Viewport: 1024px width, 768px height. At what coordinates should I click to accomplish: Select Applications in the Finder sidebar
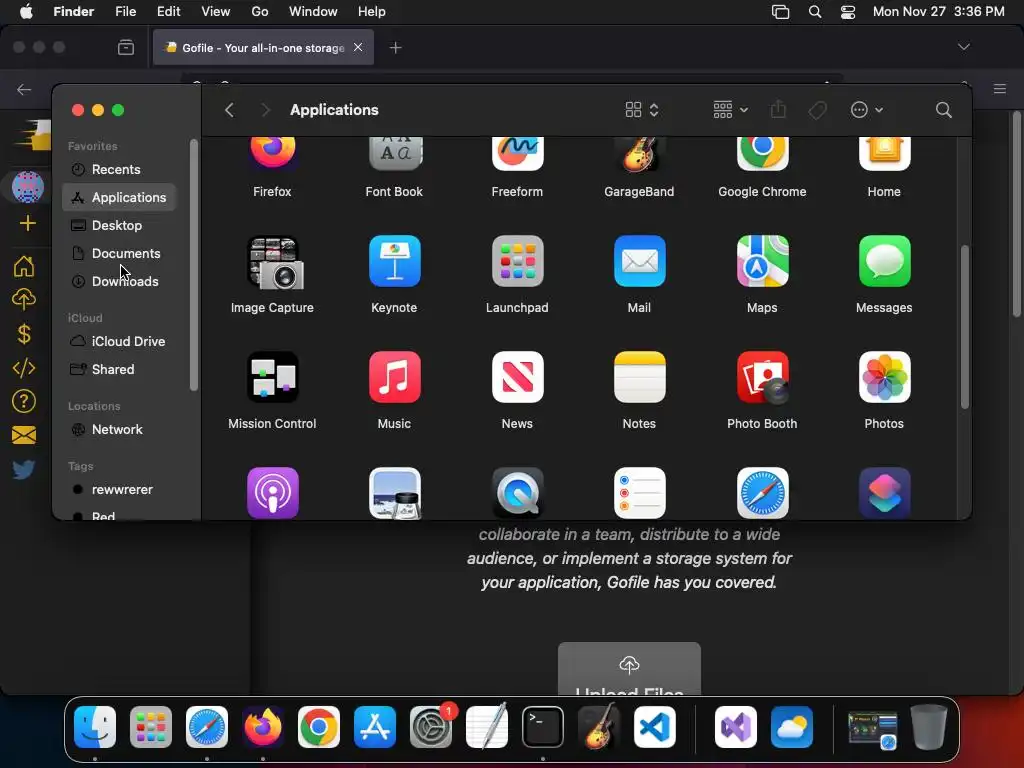119,197
